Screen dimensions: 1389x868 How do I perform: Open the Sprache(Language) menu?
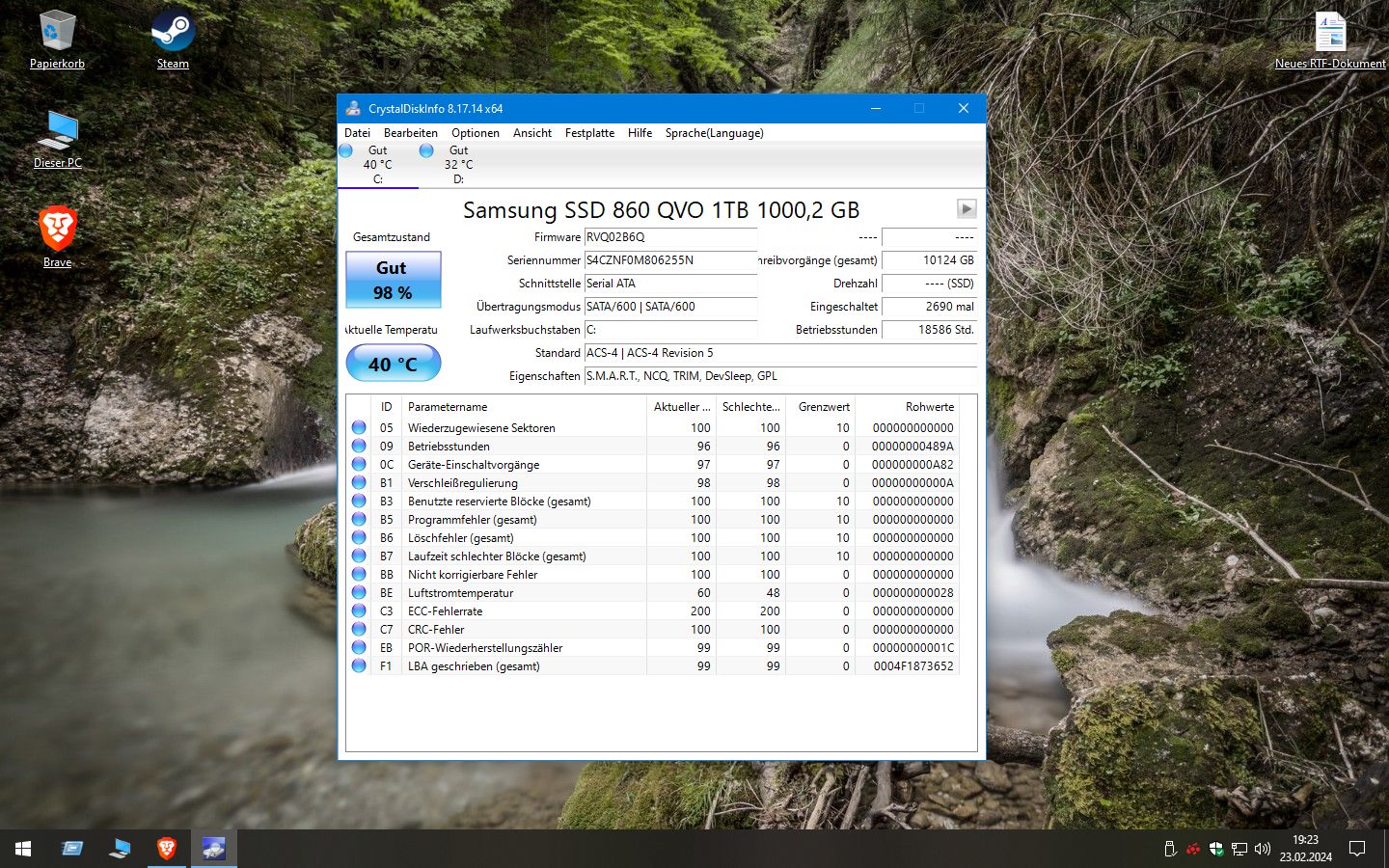(x=714, y=133)
